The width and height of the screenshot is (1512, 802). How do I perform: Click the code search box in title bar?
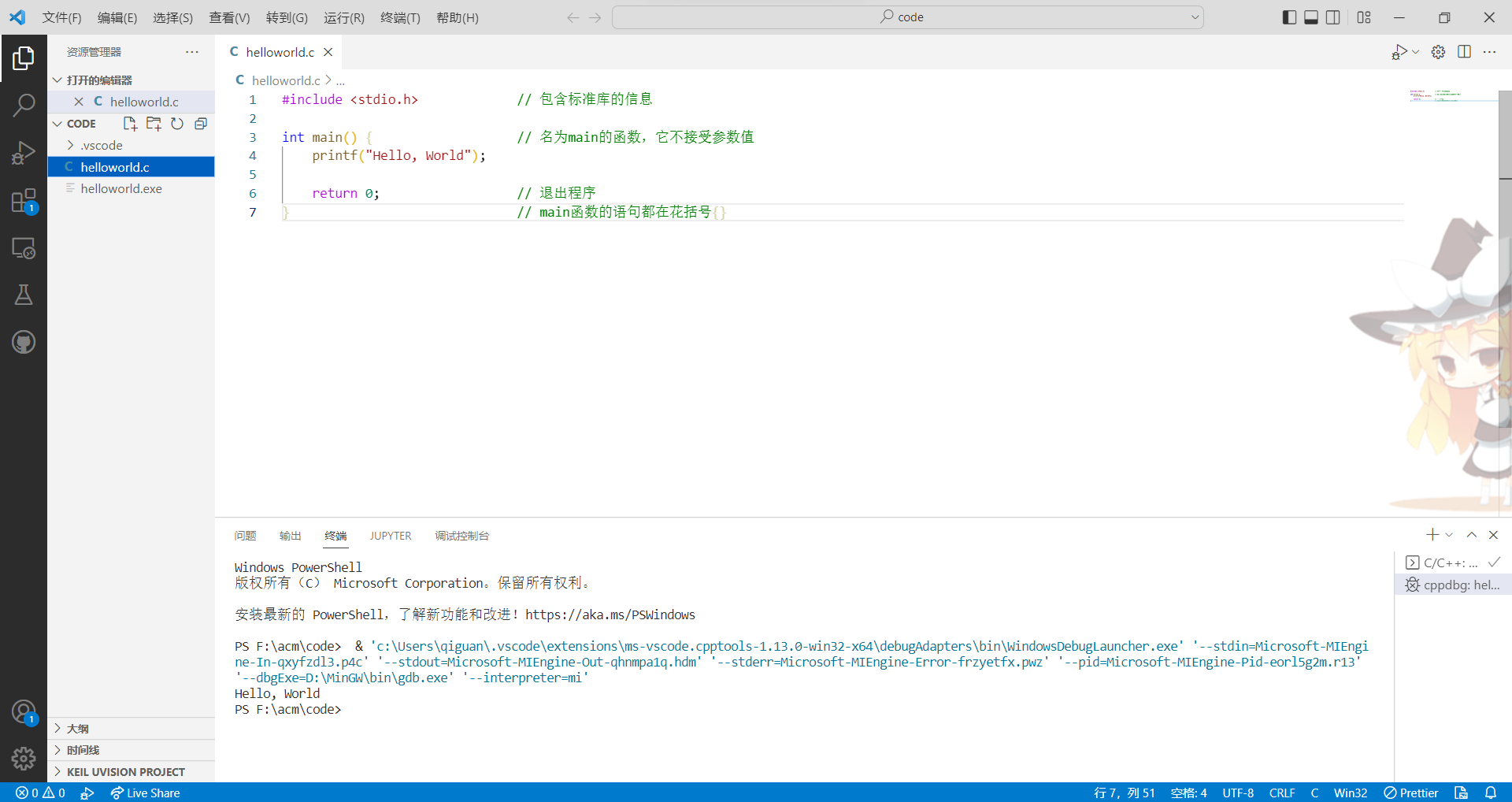[907, 17]
